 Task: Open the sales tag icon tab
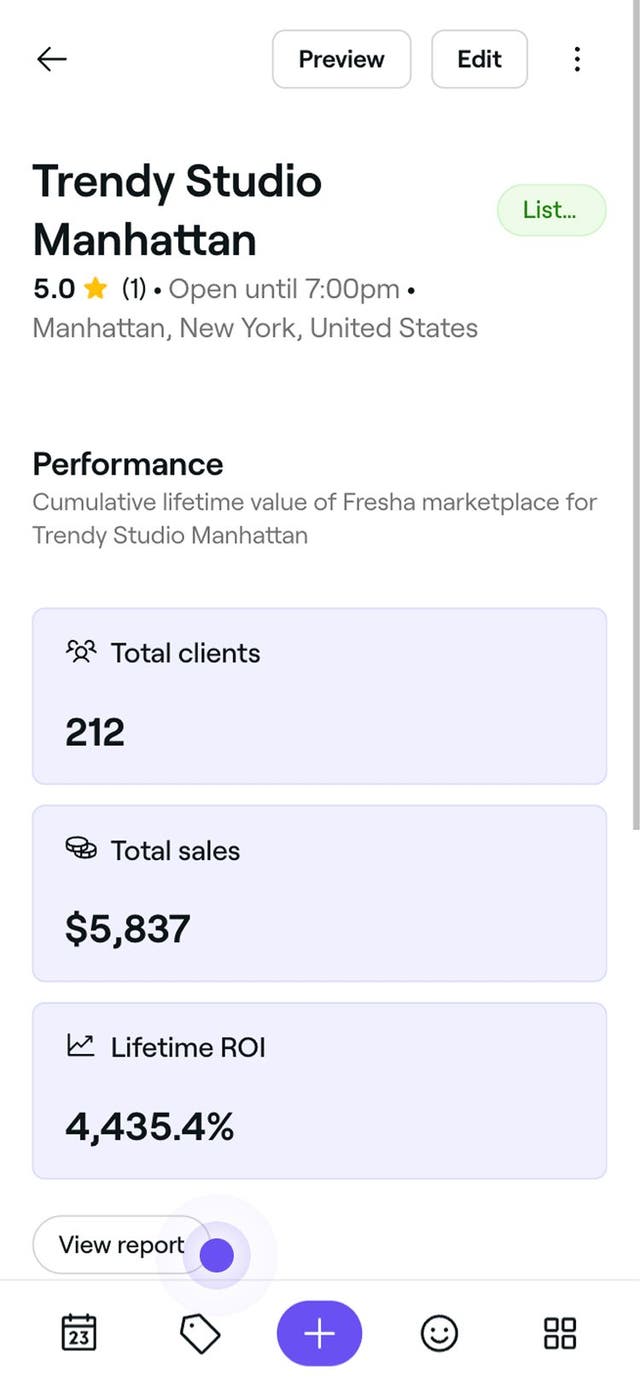pyautogui.click(x=199, y=1333)
